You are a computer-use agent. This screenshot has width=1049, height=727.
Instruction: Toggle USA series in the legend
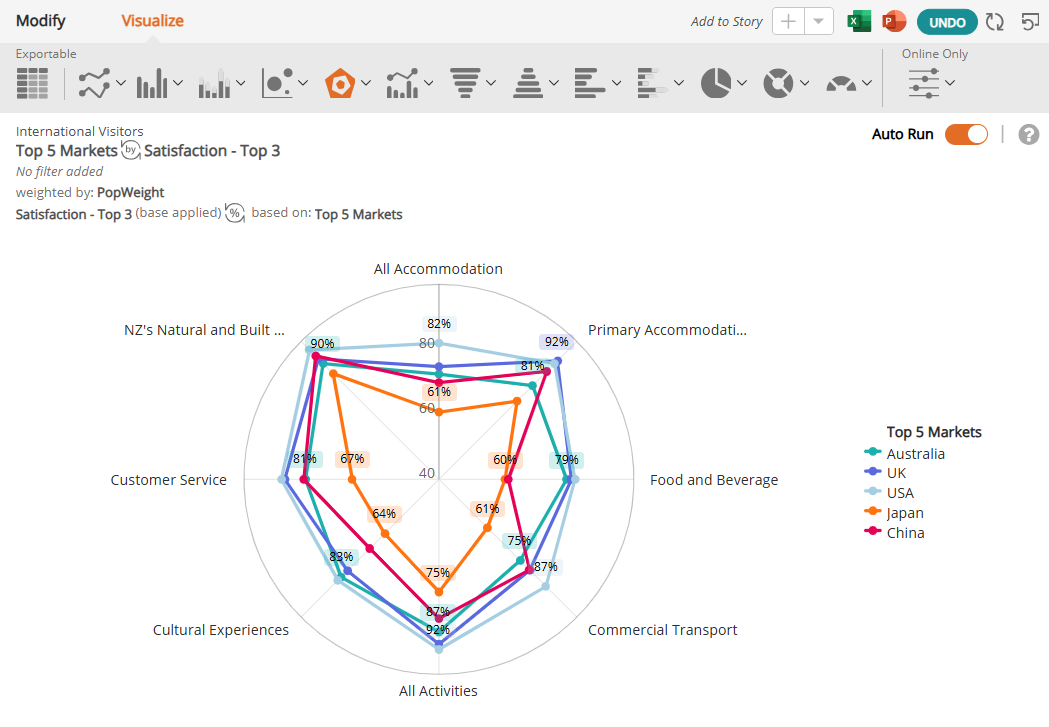click(889, 493)
